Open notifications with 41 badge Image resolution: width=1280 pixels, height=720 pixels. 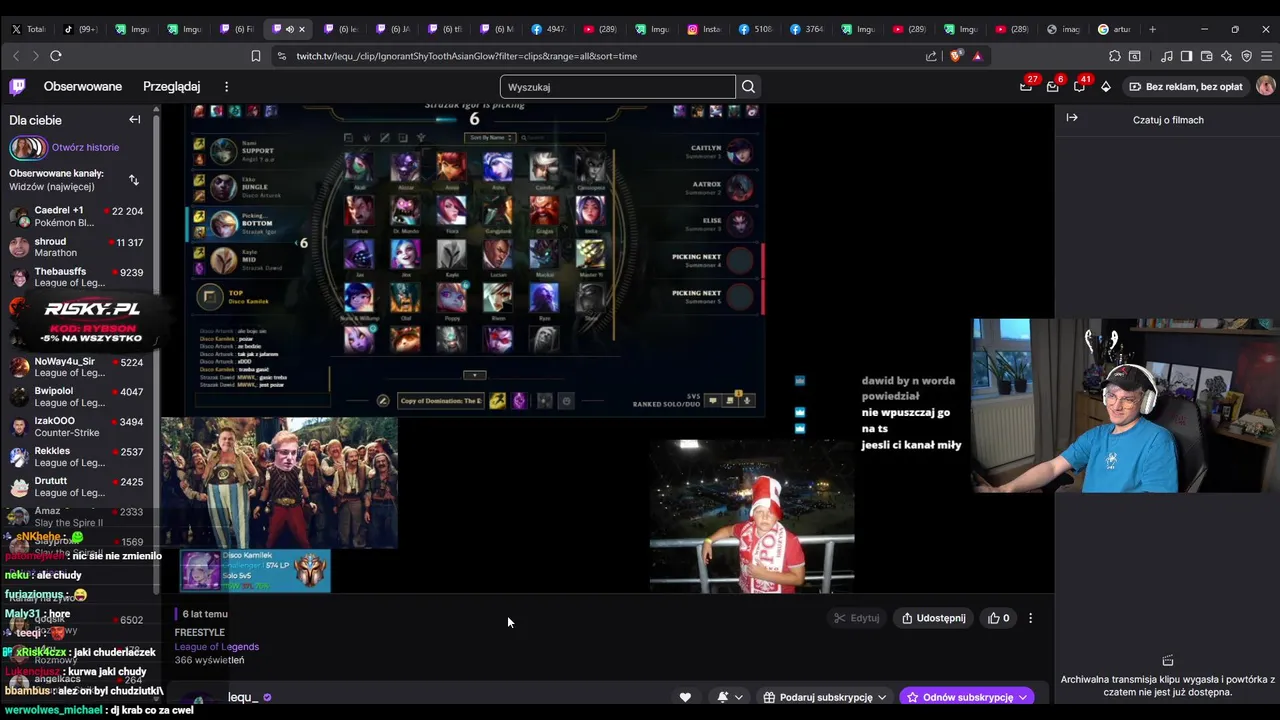tap(1079, 87)
